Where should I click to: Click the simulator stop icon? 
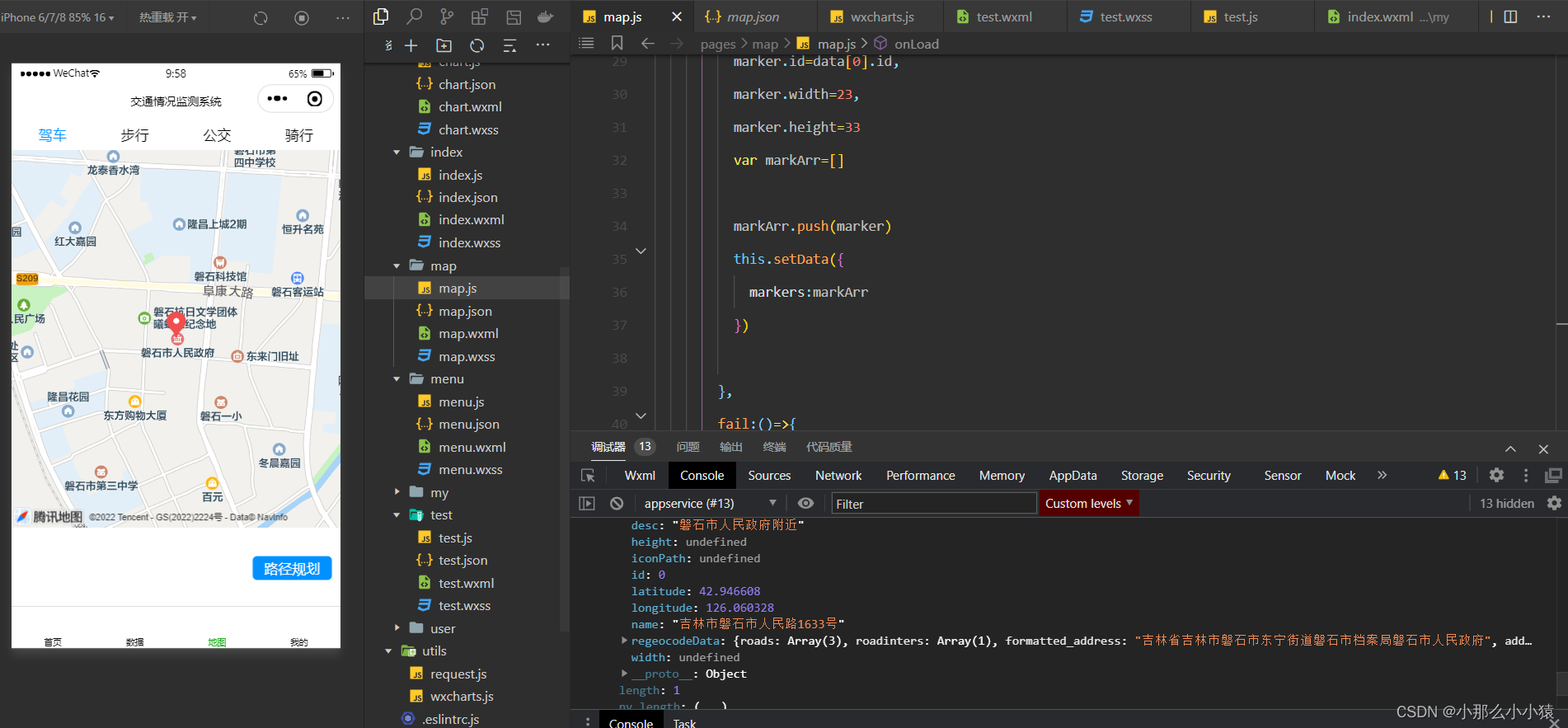pyautogui.click(x=302, y=17)
